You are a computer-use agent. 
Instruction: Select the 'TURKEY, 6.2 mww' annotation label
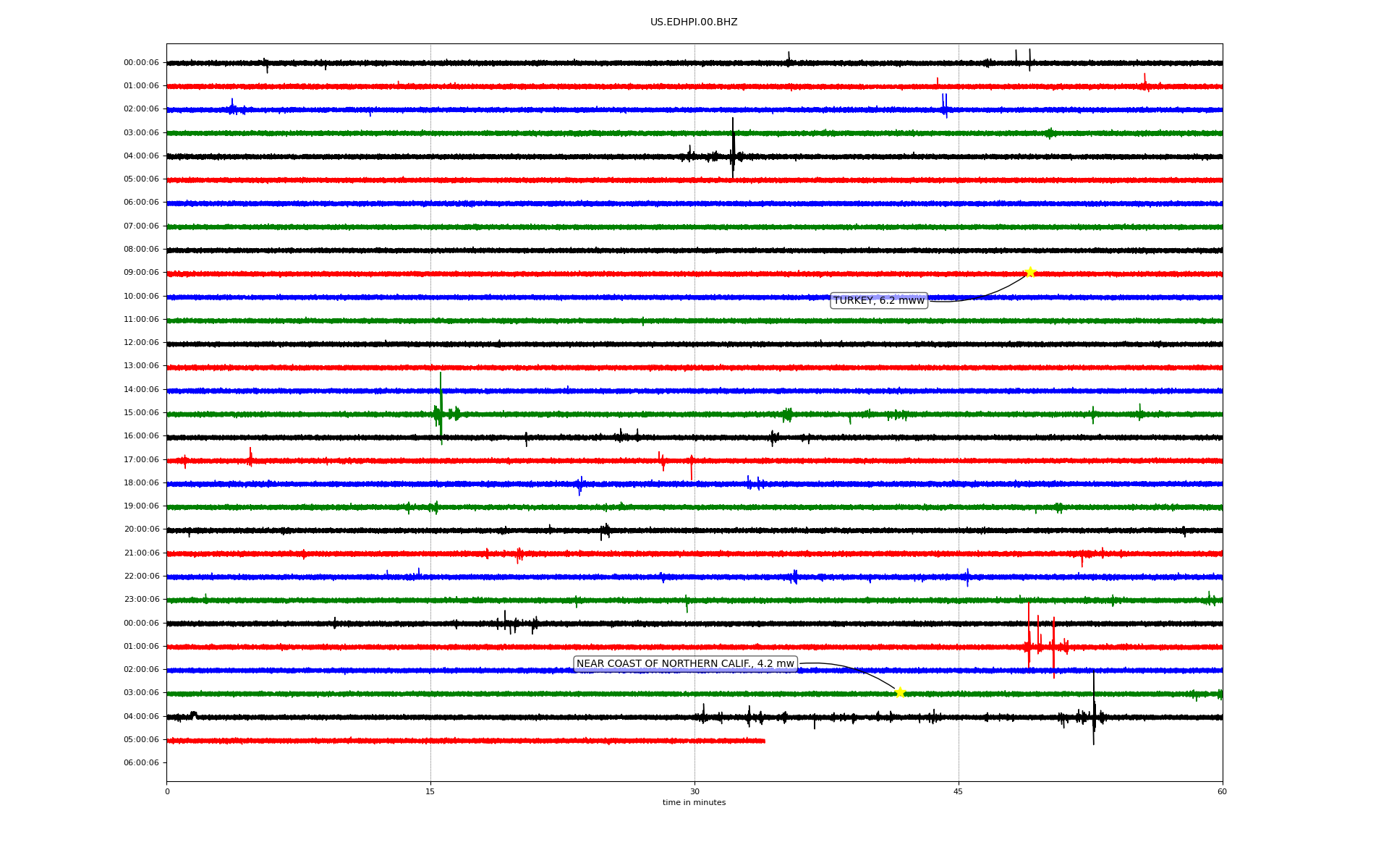(879, 300)
